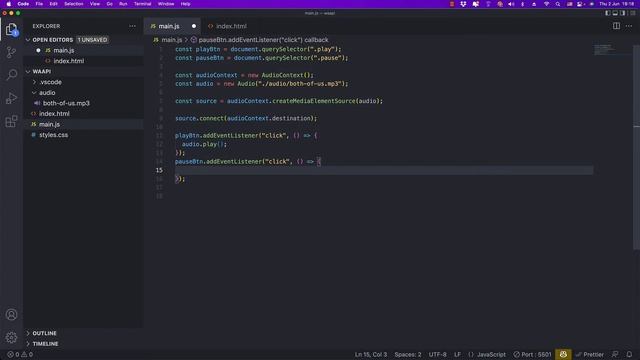This screenshot has height=360, width=640.
Task: Expand the Outline section
Action: 44,333
